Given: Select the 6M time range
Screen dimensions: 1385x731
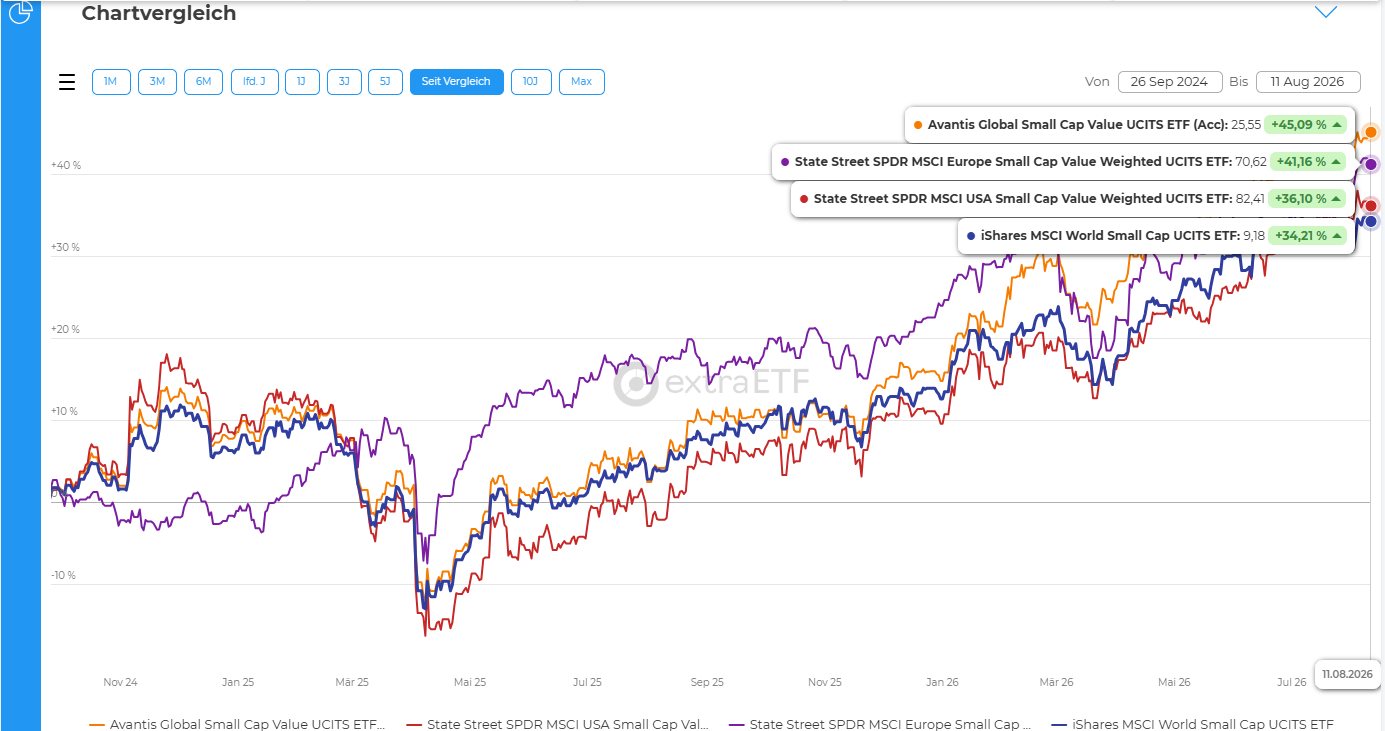Looking at the screenshot, I should (x=203, y=82).
